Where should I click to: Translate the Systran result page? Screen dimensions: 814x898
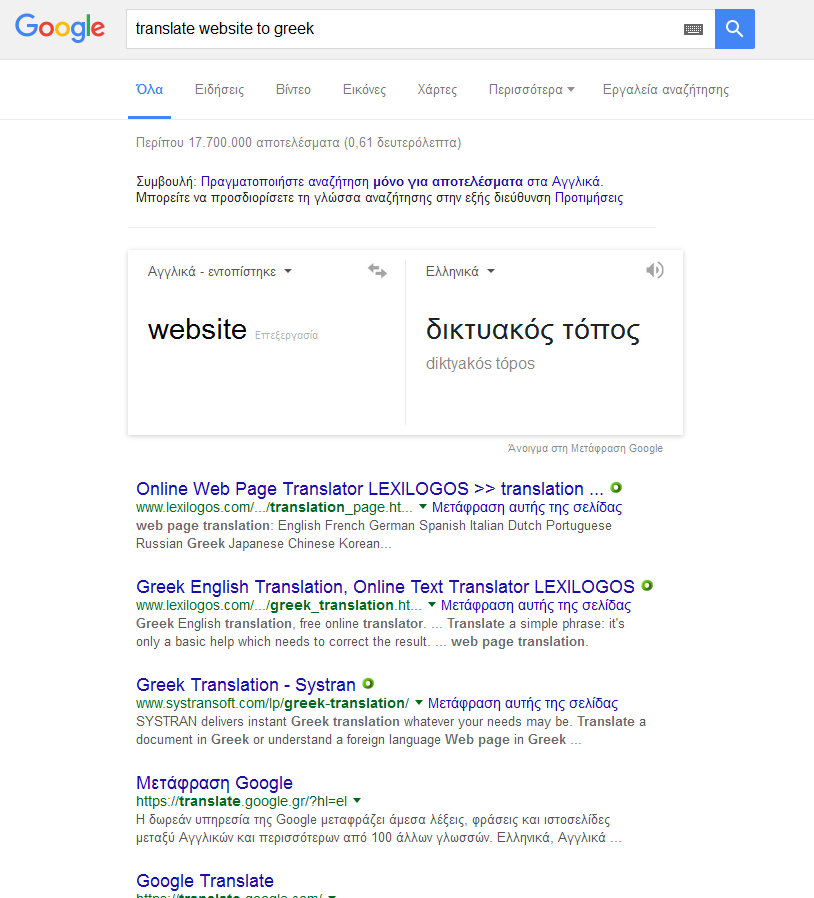coord(523,703)
